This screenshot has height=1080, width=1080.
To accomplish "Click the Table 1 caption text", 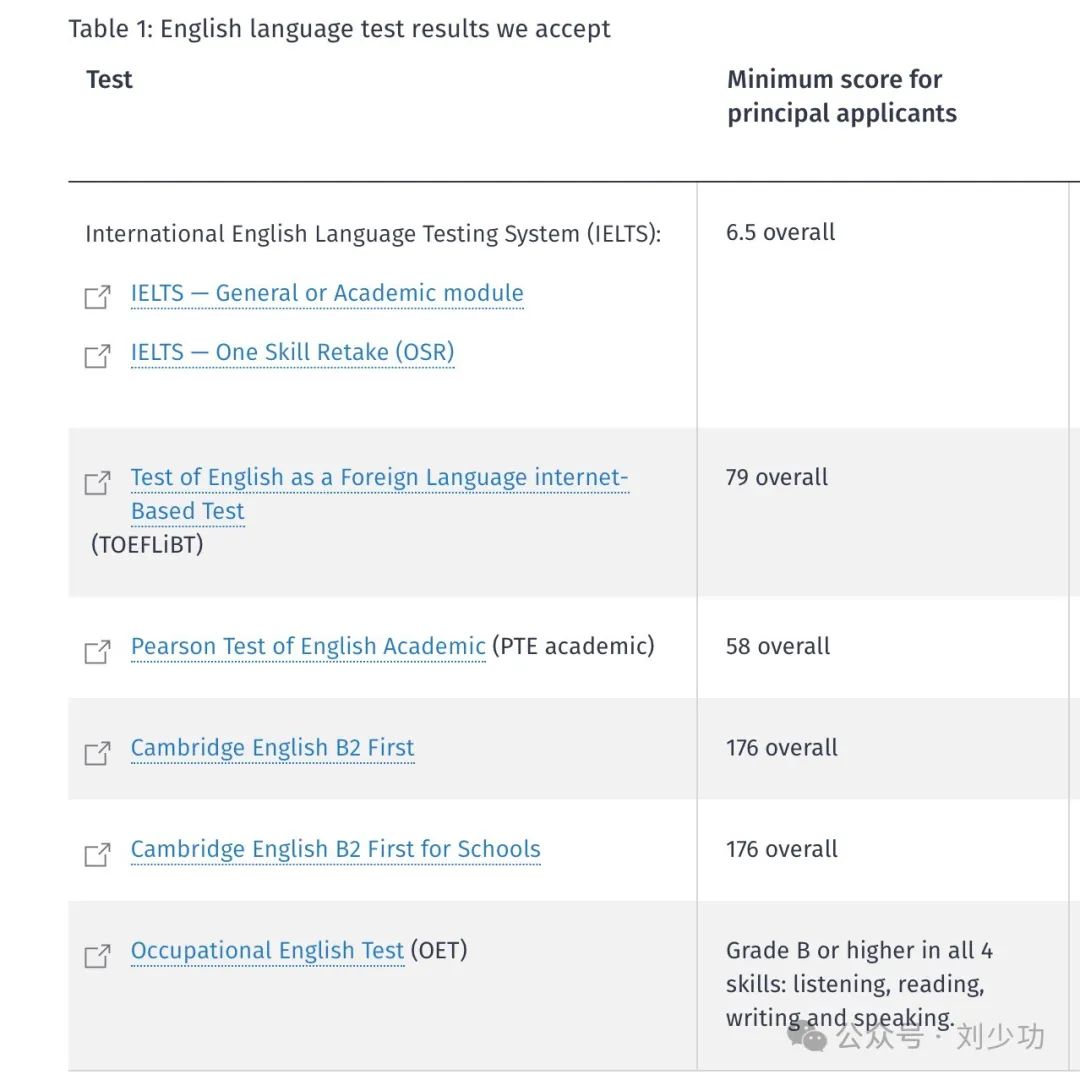I will point(339,29).
